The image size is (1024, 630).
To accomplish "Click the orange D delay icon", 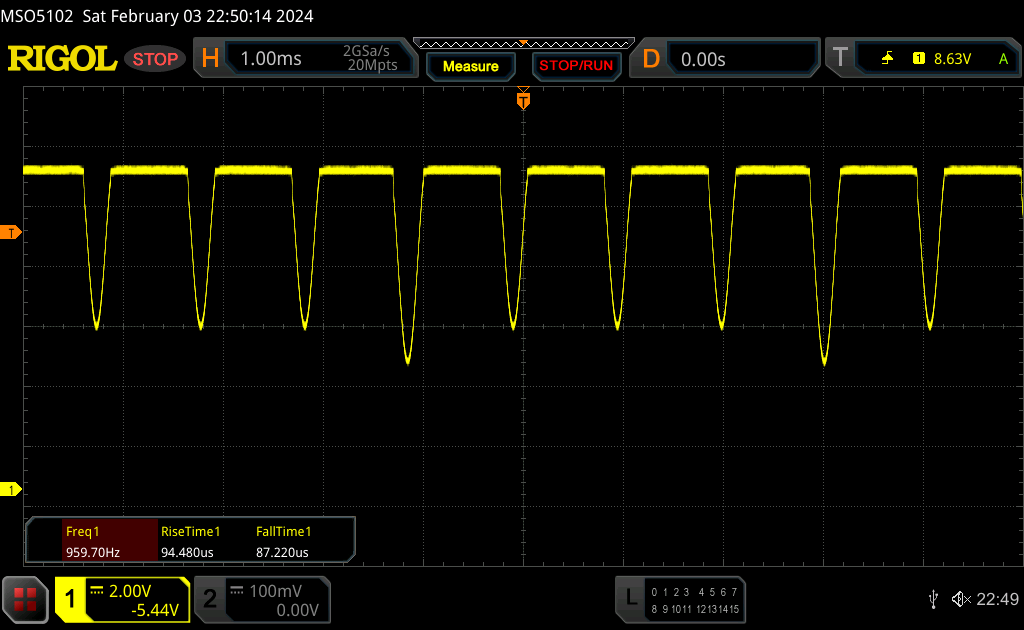I will [651, 59].
